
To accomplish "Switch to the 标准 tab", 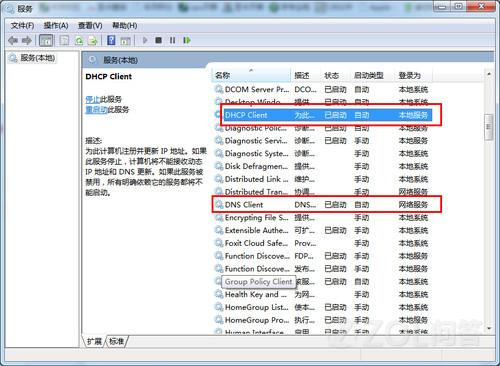I will pos(116,341).
